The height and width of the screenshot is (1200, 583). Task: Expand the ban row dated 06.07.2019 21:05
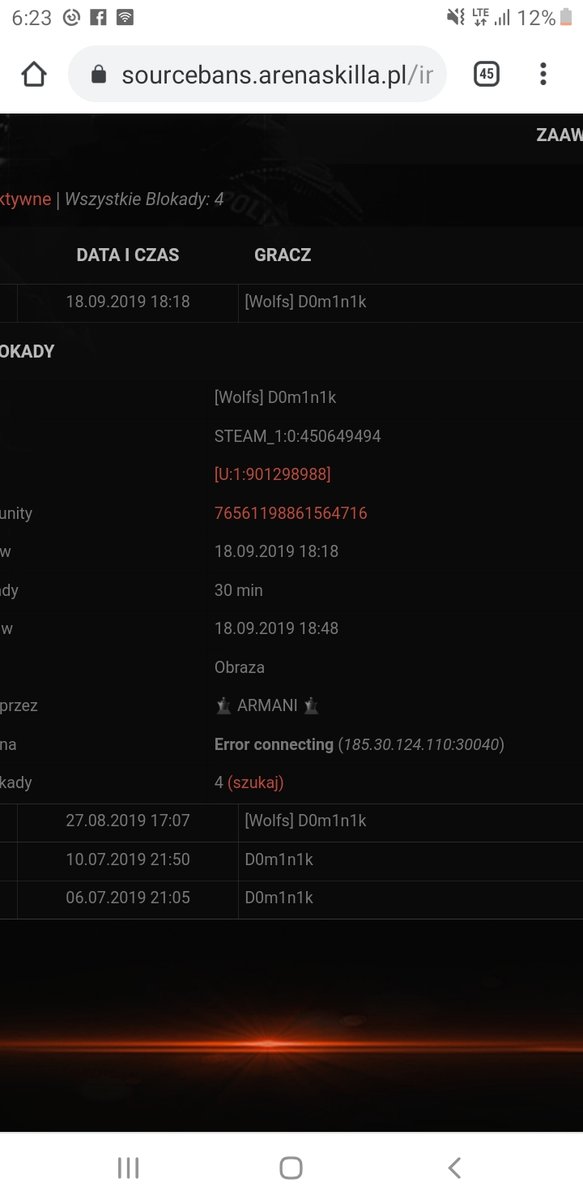[291, 898]
